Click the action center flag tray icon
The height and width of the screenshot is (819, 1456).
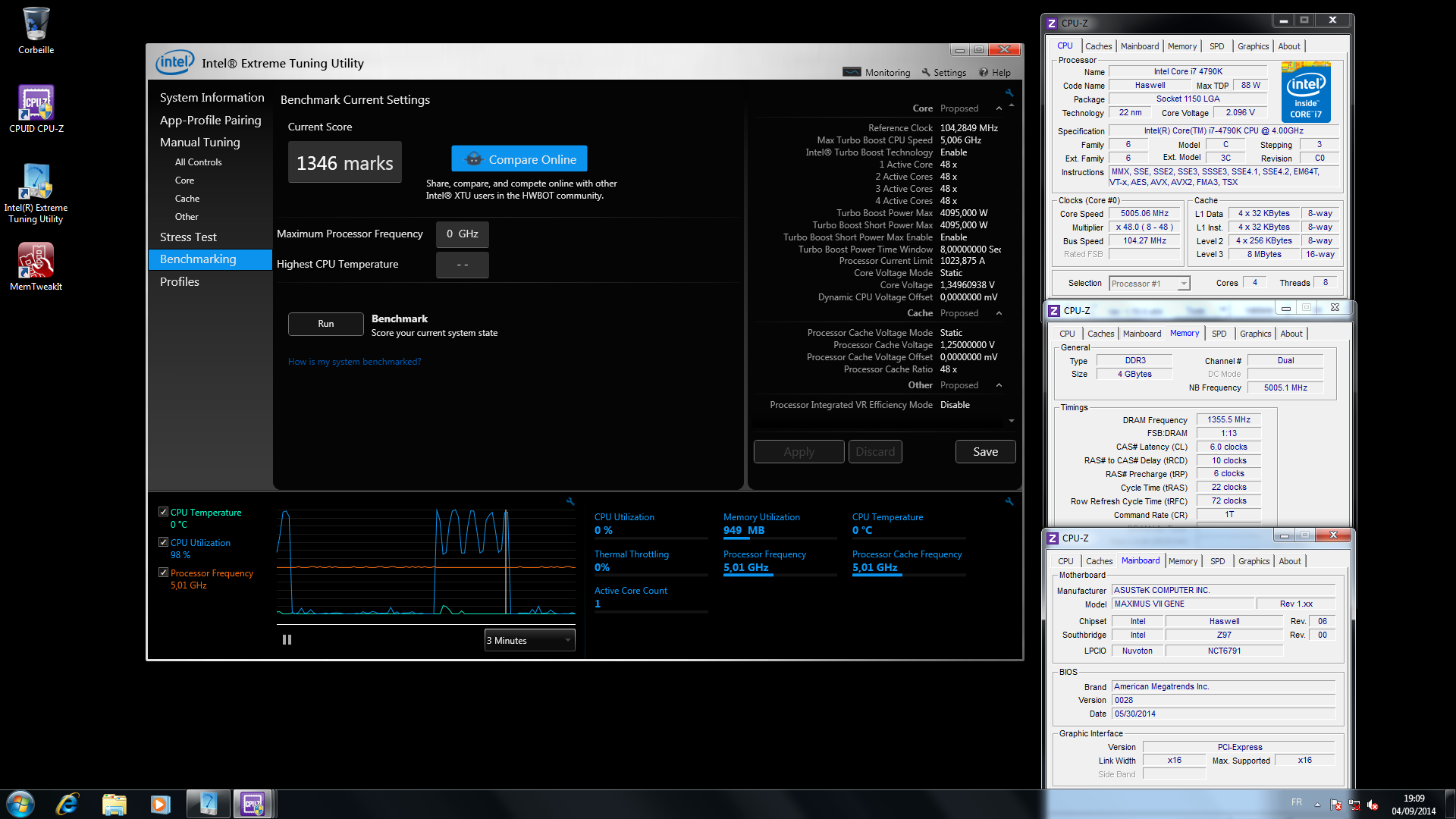coord(1336,805)
